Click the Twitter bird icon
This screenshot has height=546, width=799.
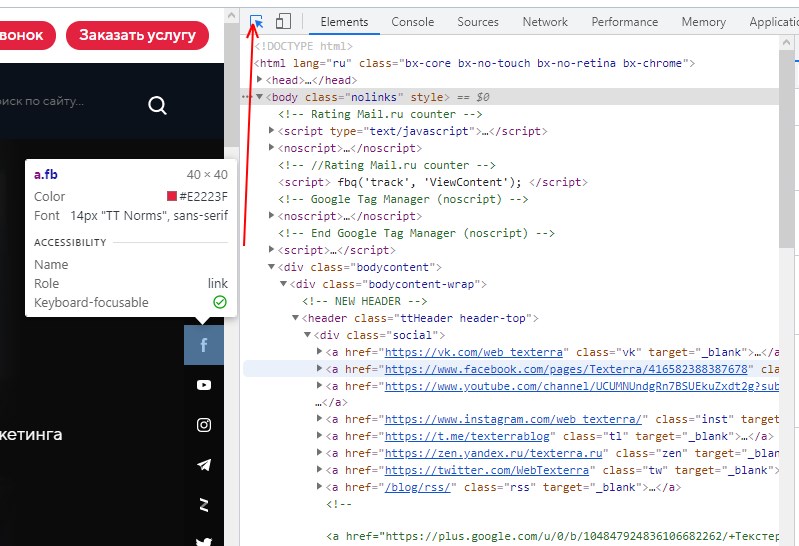point(204,540)
